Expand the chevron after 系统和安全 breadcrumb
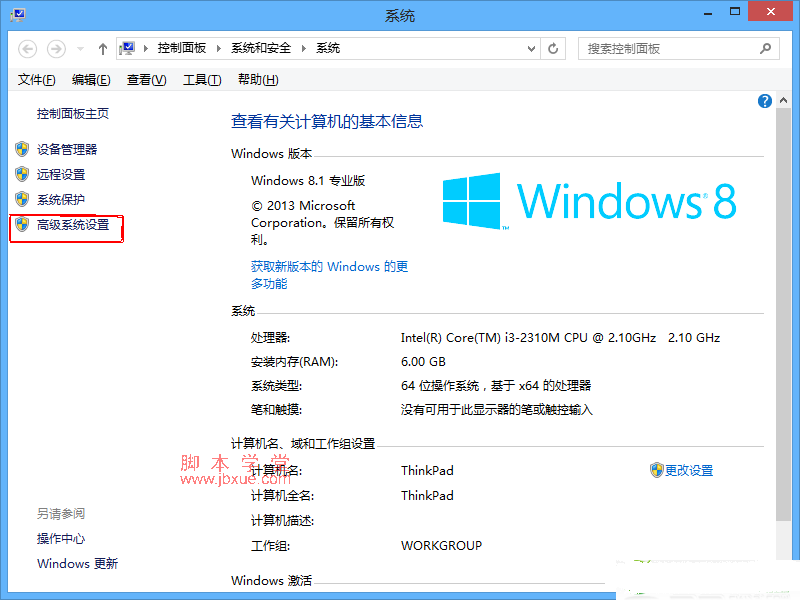Viewport: 800px width, 600px height. 304,48
